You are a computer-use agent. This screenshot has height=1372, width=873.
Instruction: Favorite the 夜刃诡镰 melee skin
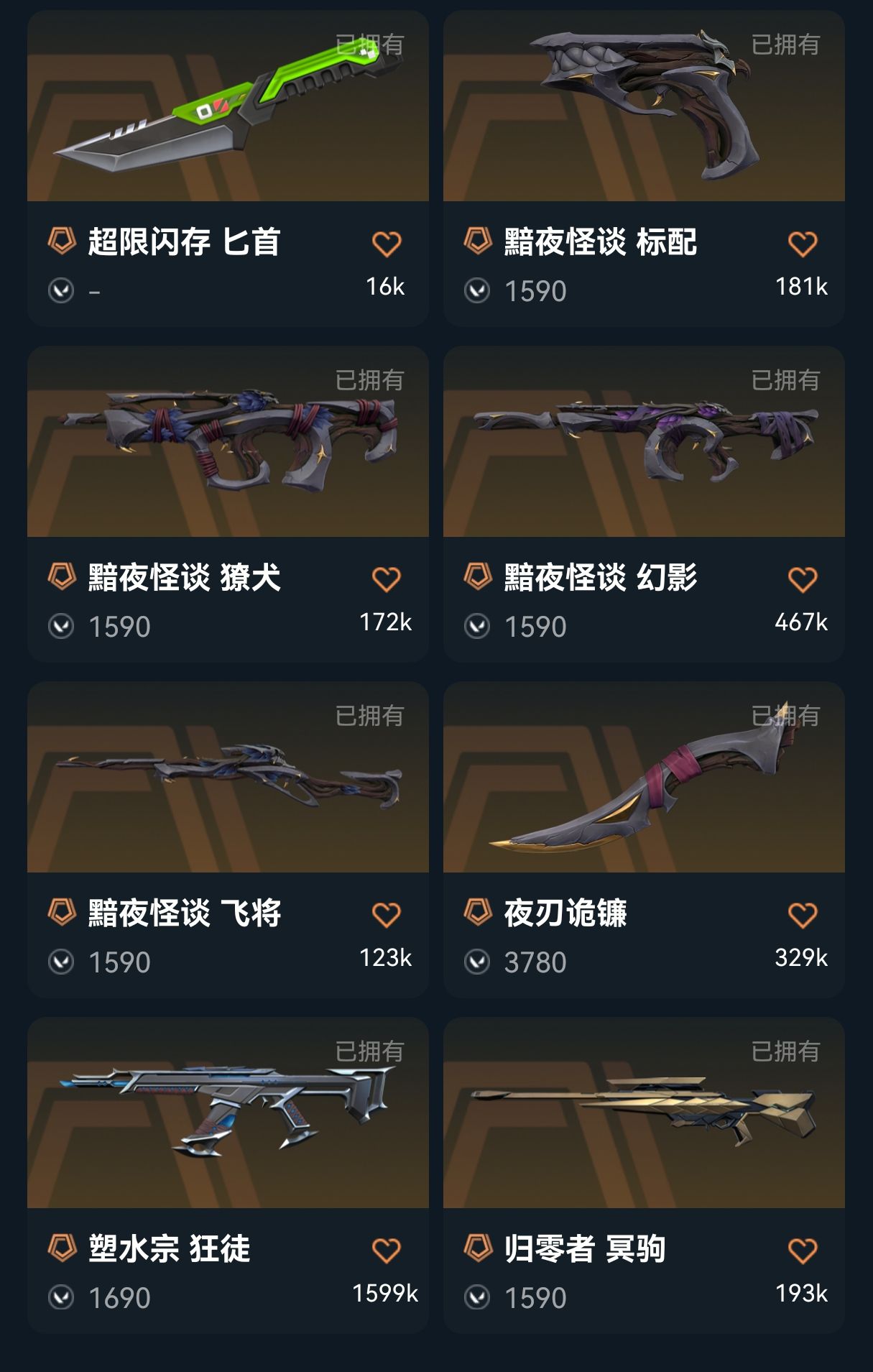coord(803,916)
